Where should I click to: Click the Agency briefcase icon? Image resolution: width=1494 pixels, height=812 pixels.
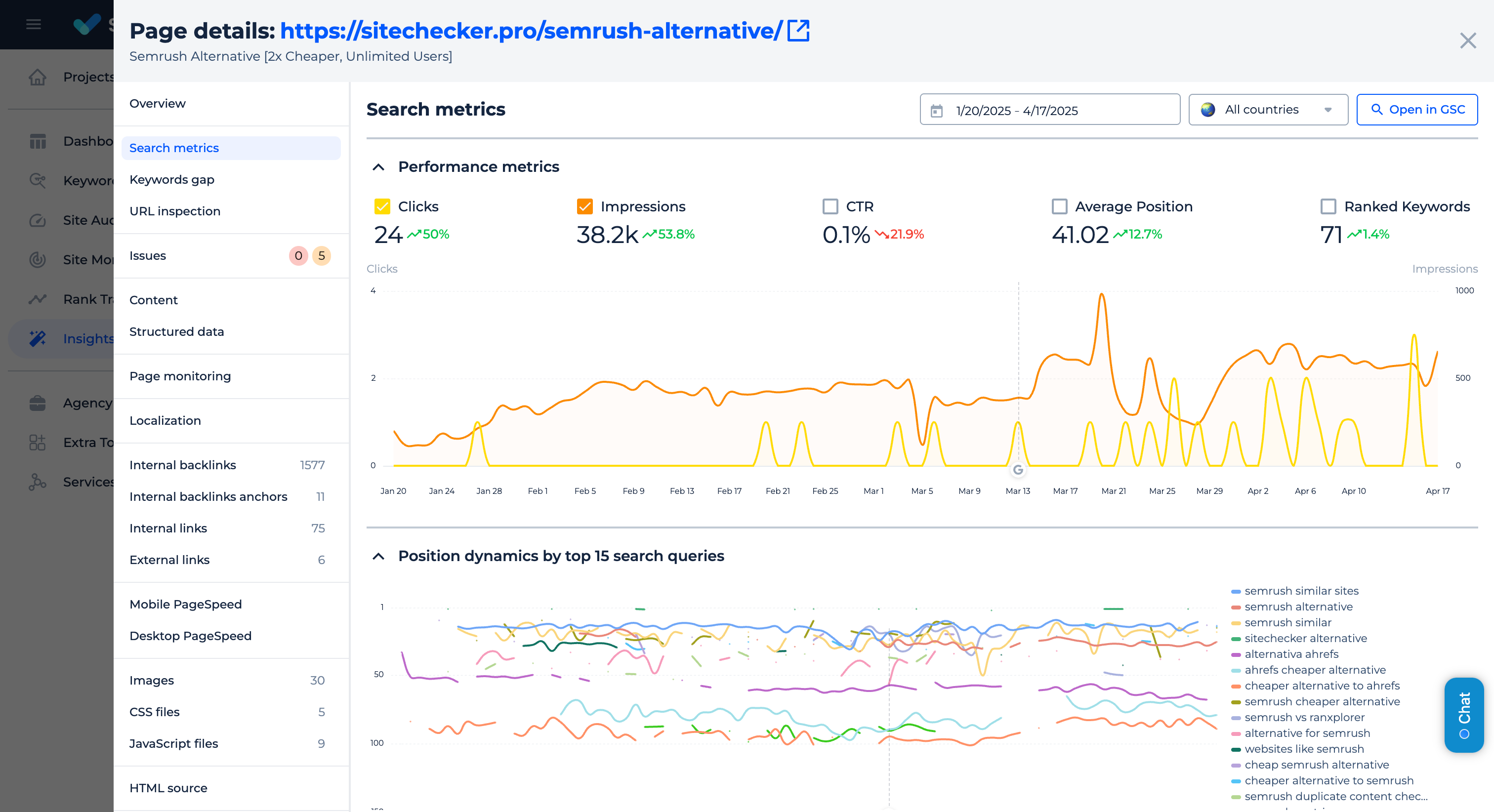[38, 403]
